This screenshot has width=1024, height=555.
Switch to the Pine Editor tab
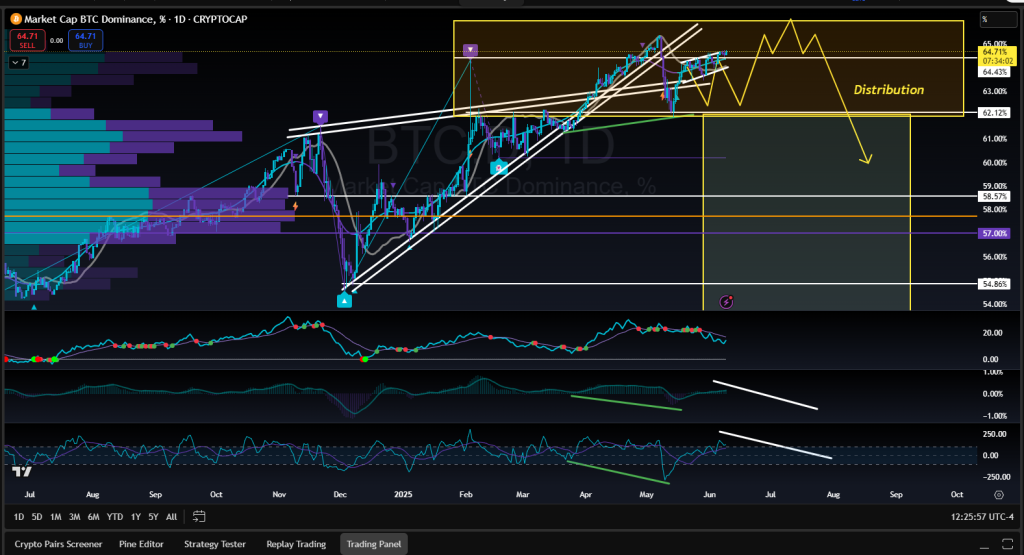tap(141, 544)
